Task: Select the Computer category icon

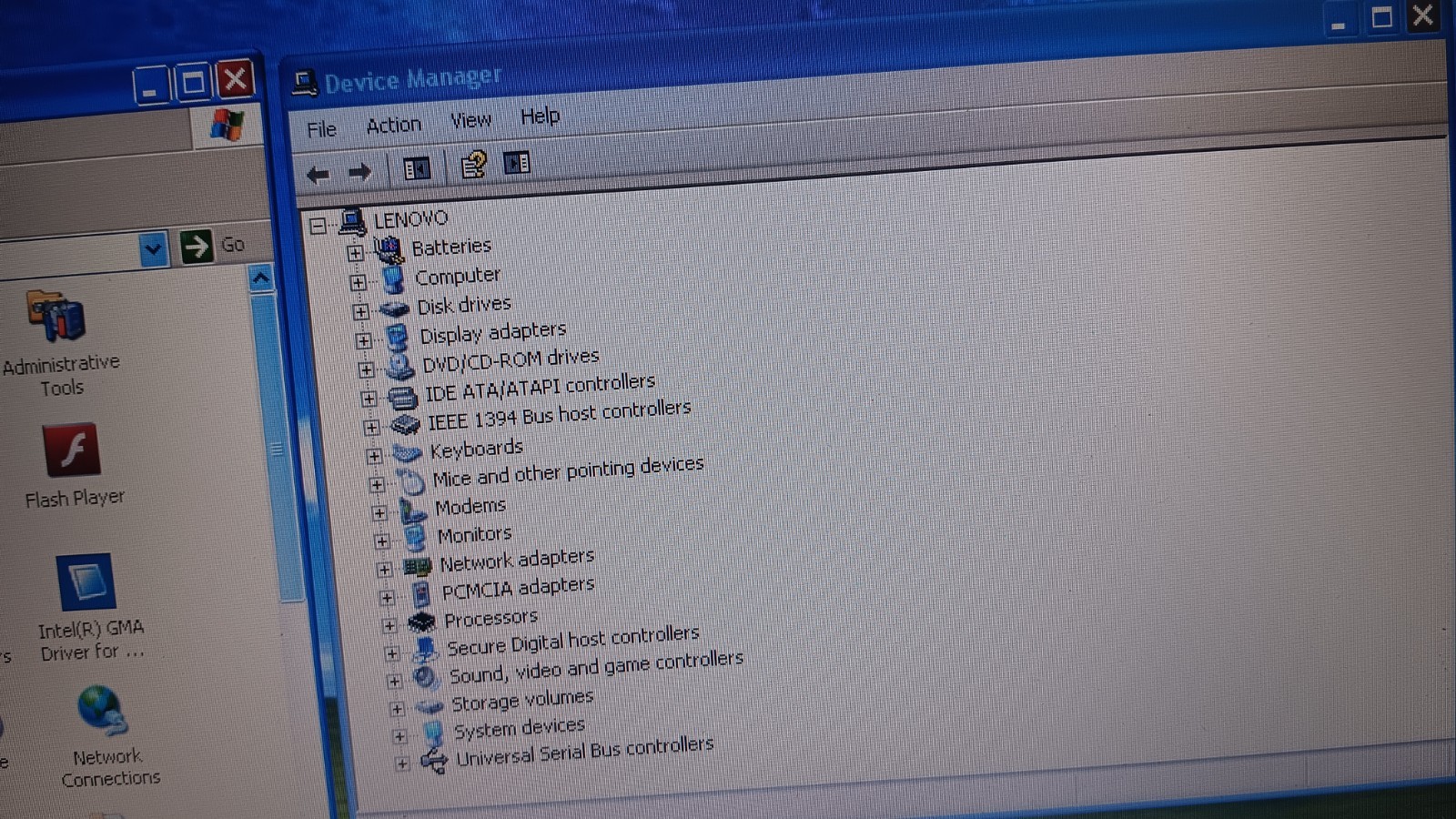Action: click(x=392, y=278)
